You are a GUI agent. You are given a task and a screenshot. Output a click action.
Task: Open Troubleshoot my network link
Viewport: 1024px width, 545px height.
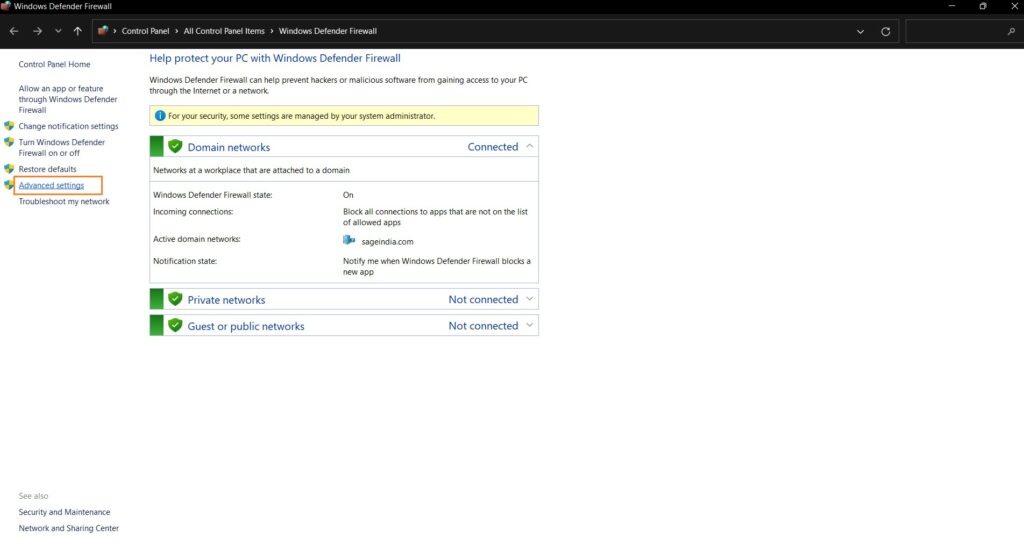[x=64, y=202]
